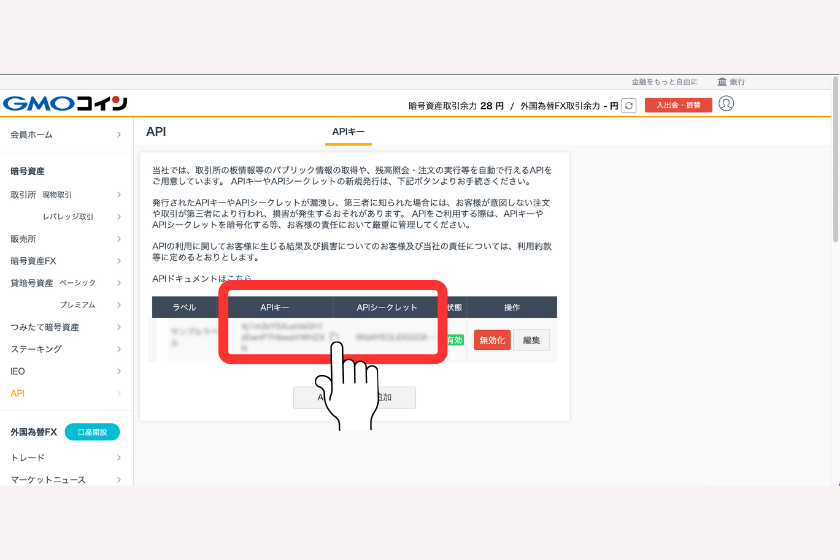The height and width of the screenshot is (560, 840).
Task: Click the 口座開設 button
Action: [92, 432]
